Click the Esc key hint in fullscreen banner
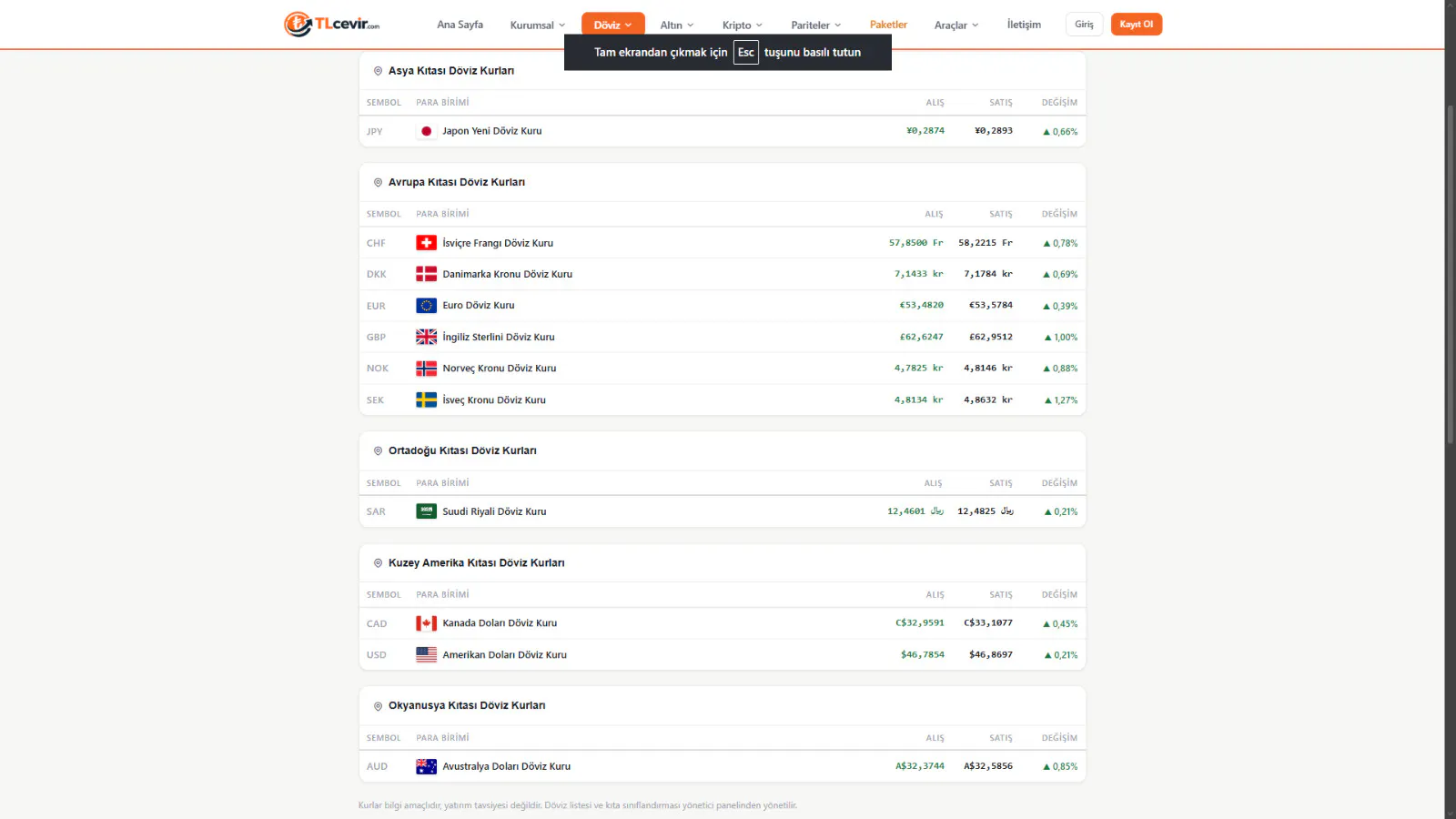This screenshot has width=1456, height=819. pos(746,53)
